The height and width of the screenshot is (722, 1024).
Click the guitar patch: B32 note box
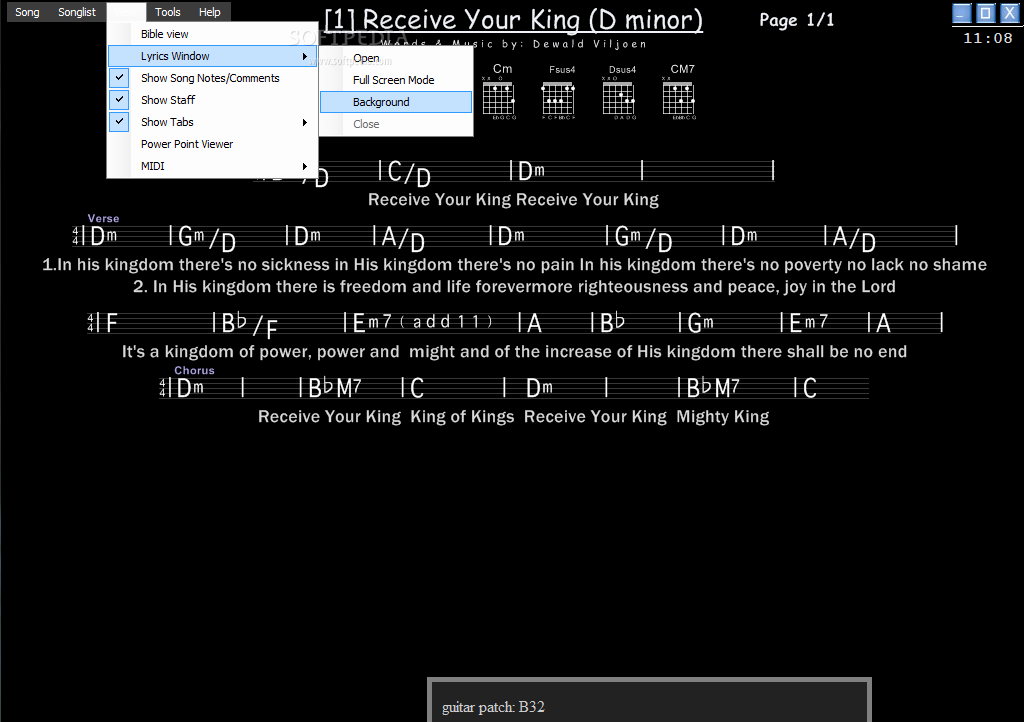[649, 700]
